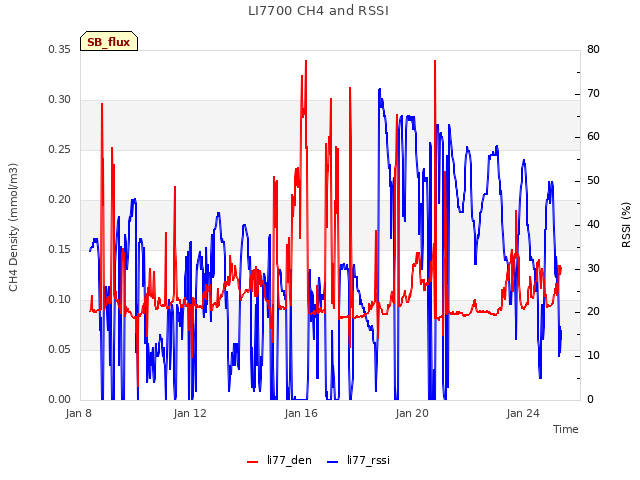
Task: Toggle the li77_den legend entry
Action: pos(279,460)
